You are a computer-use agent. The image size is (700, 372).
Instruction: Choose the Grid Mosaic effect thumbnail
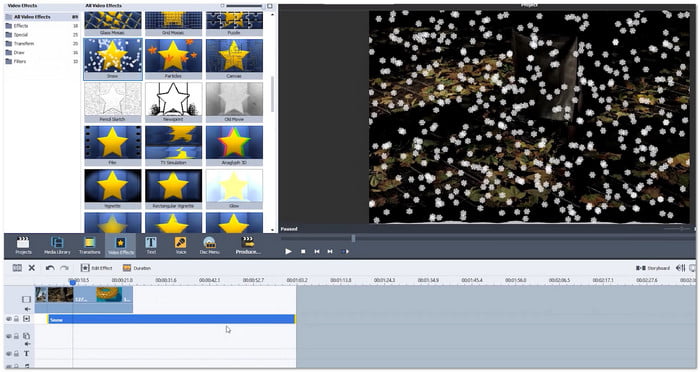(173, 24)
